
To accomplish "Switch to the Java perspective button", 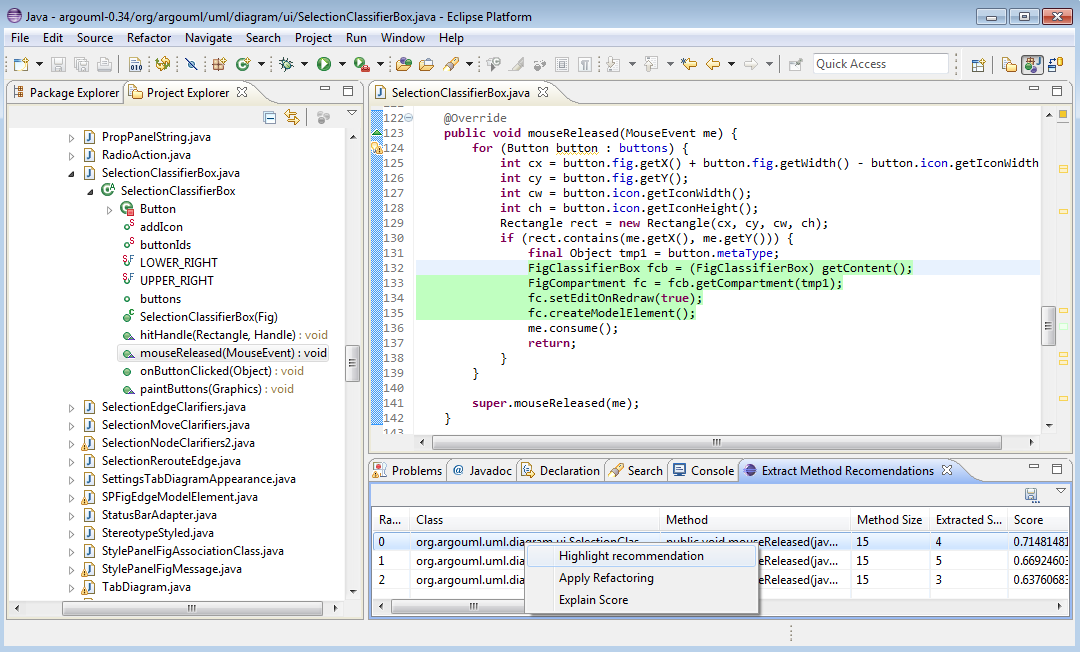I will pos(1032,64).
